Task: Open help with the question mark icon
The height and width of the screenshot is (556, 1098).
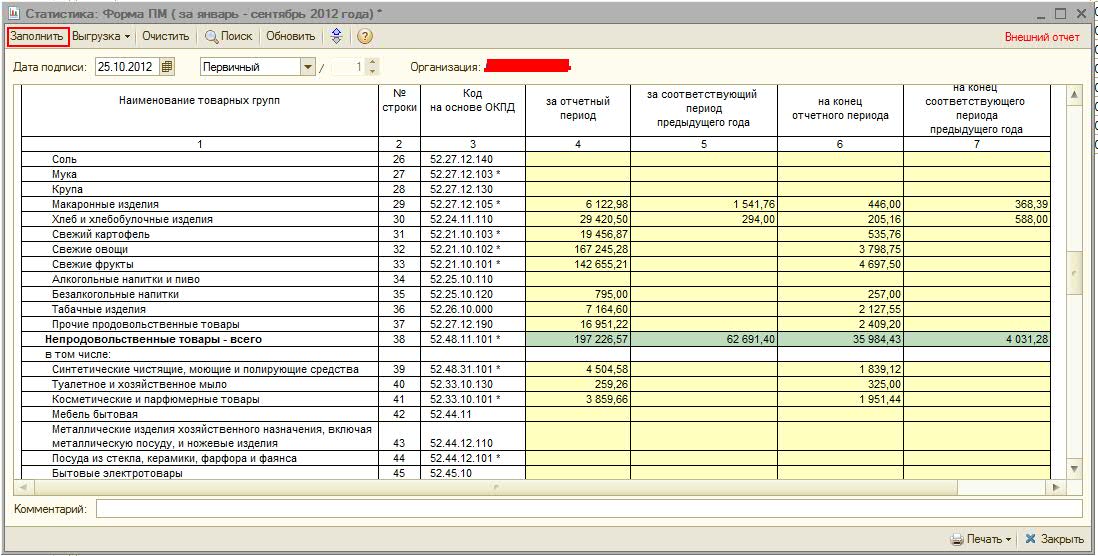Action: pos(364,36)
